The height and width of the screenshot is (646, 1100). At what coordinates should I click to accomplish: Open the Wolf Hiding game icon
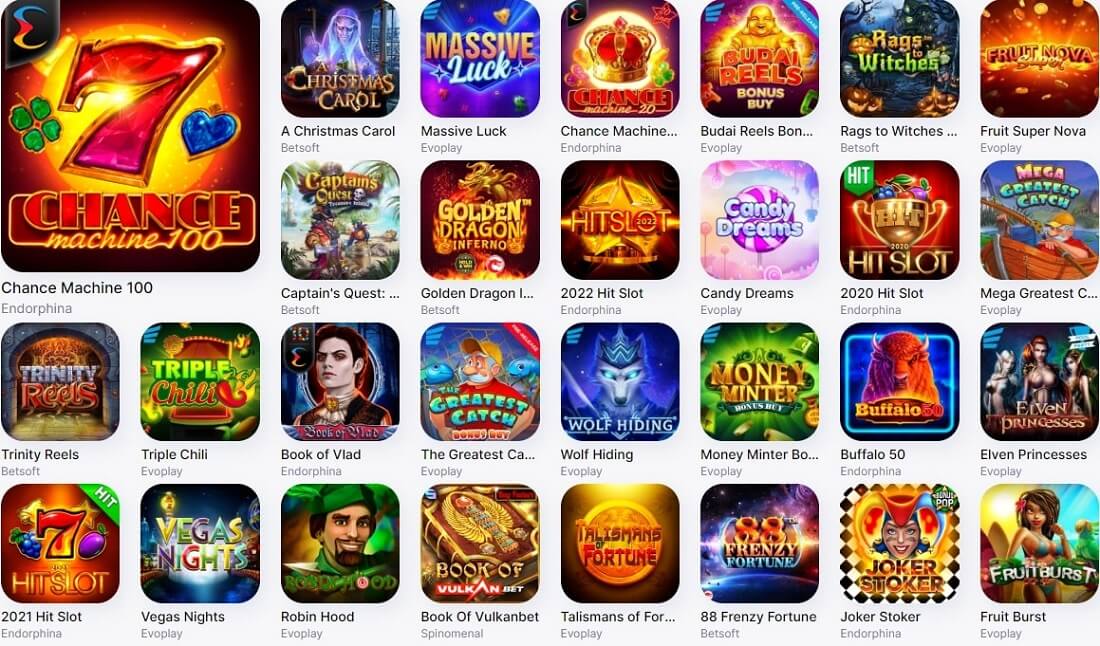pos(620,382)
